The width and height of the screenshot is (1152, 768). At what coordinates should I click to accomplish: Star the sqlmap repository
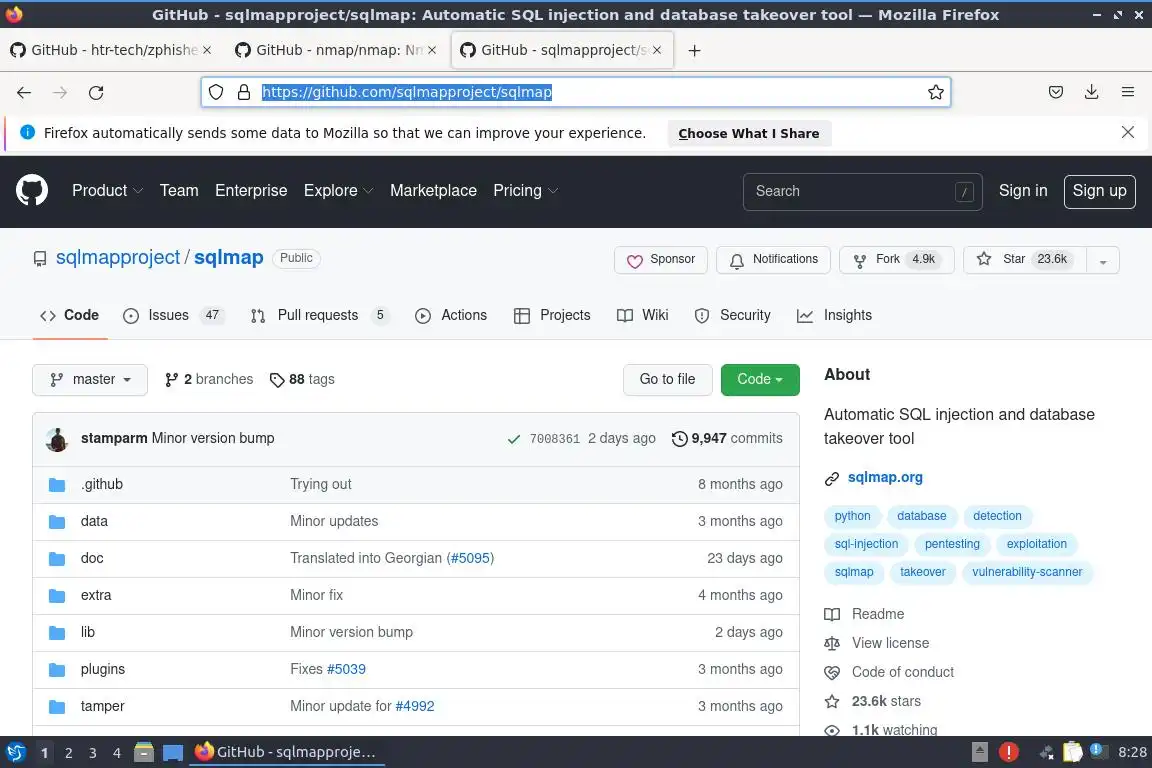(x=1025, y=260)
